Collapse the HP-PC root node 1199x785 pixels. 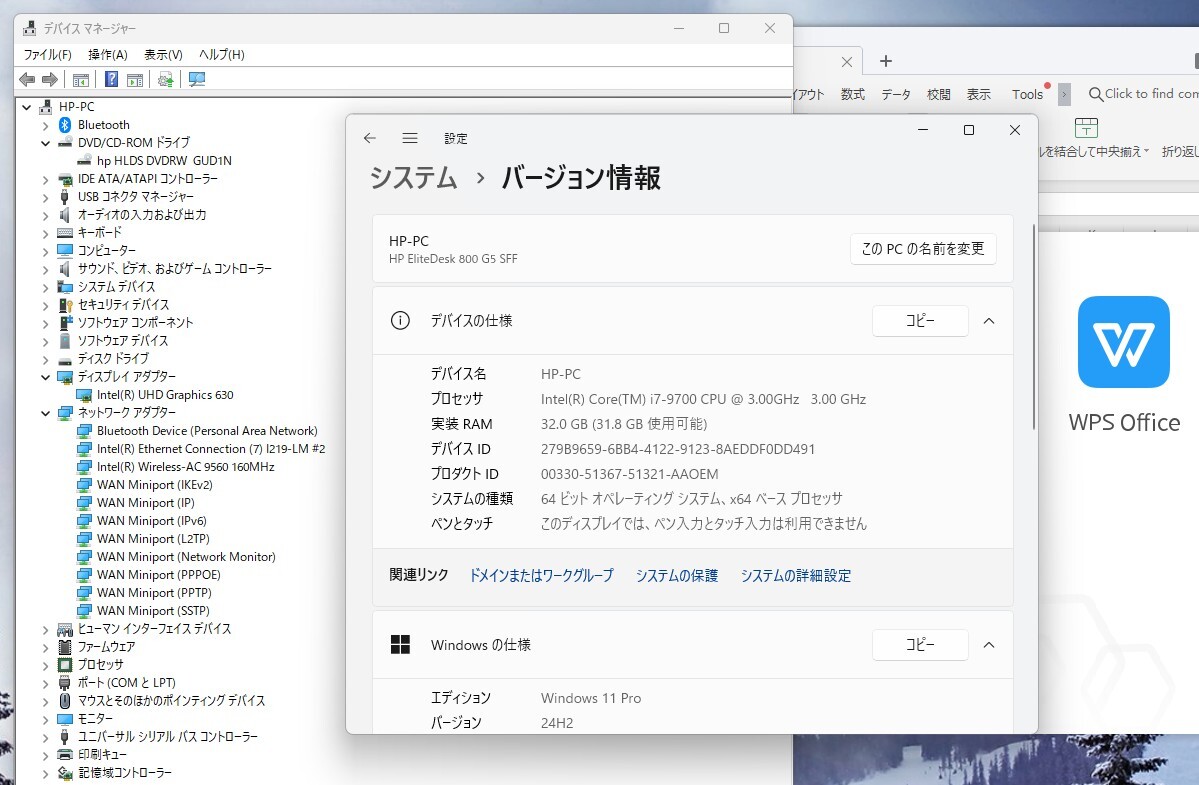point(27,107)
